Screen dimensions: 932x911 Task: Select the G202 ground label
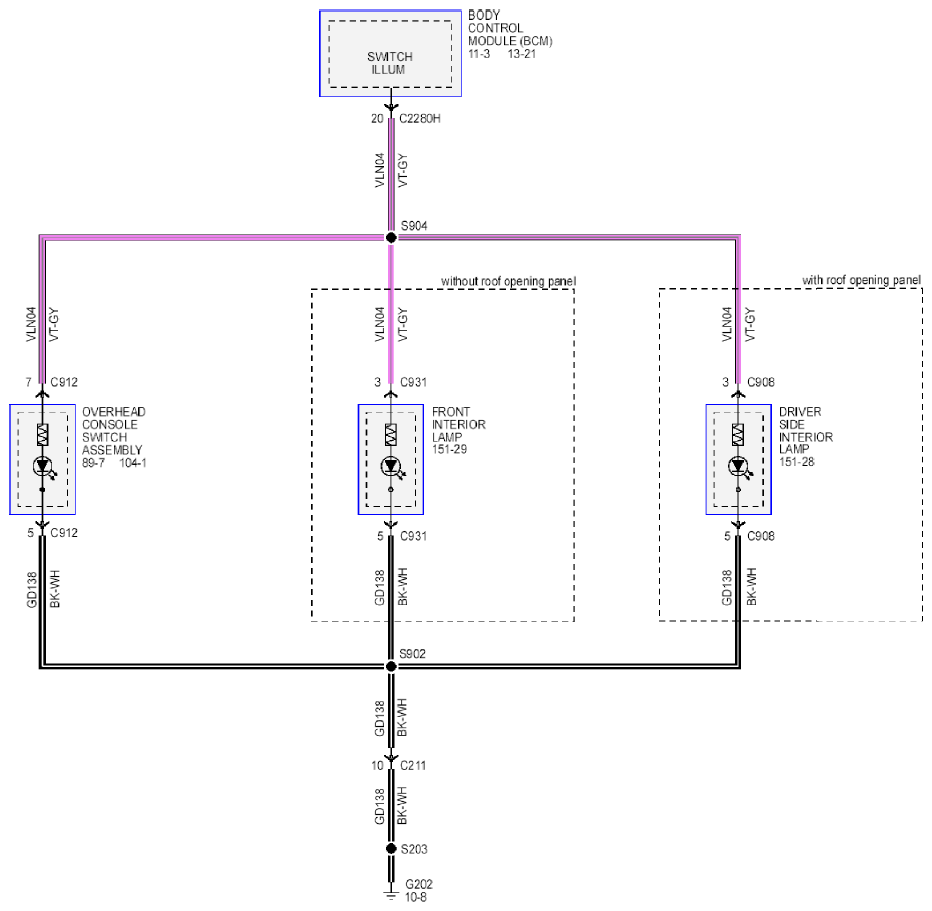[419, 884]
